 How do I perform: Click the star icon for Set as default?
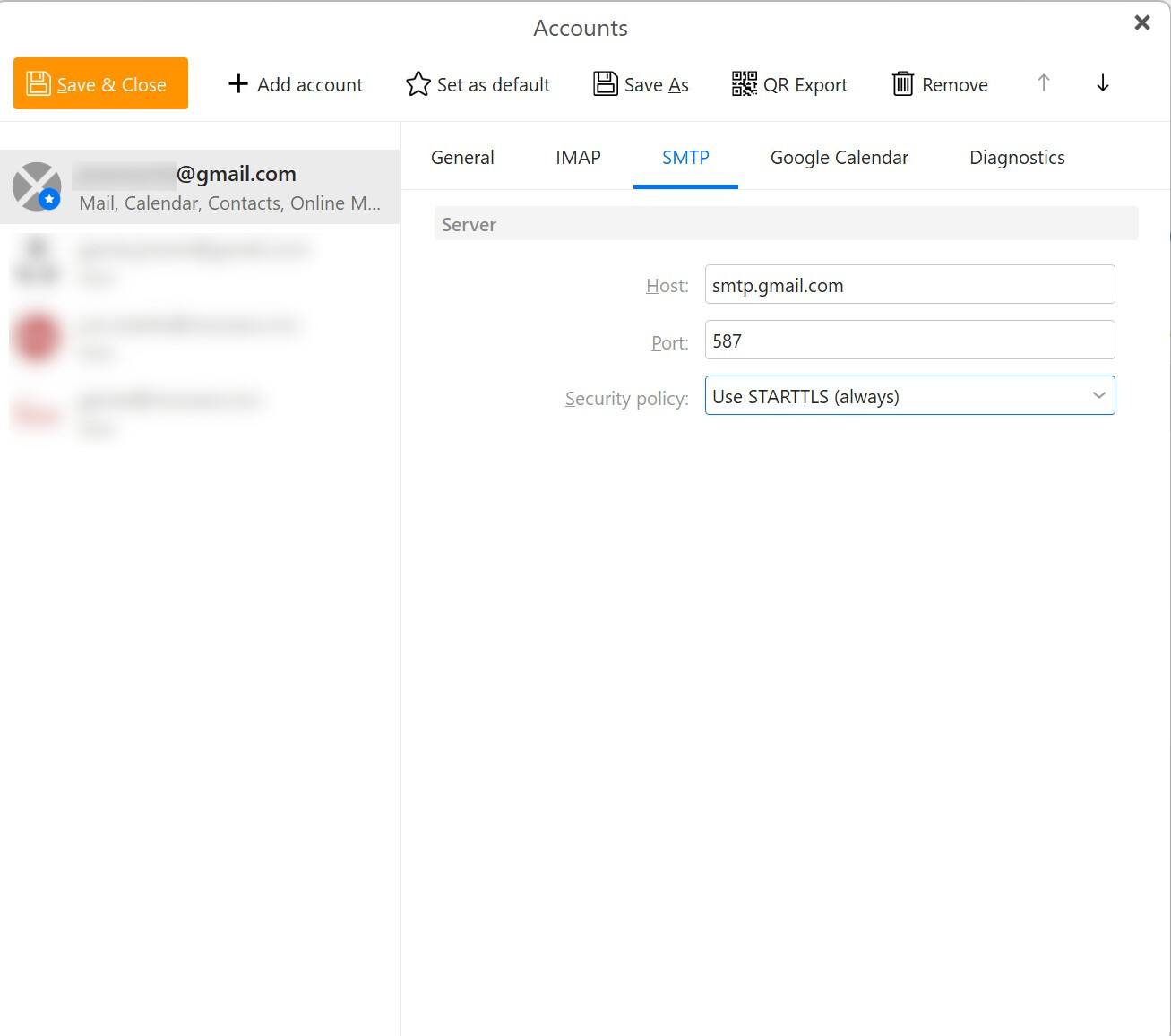418,84
